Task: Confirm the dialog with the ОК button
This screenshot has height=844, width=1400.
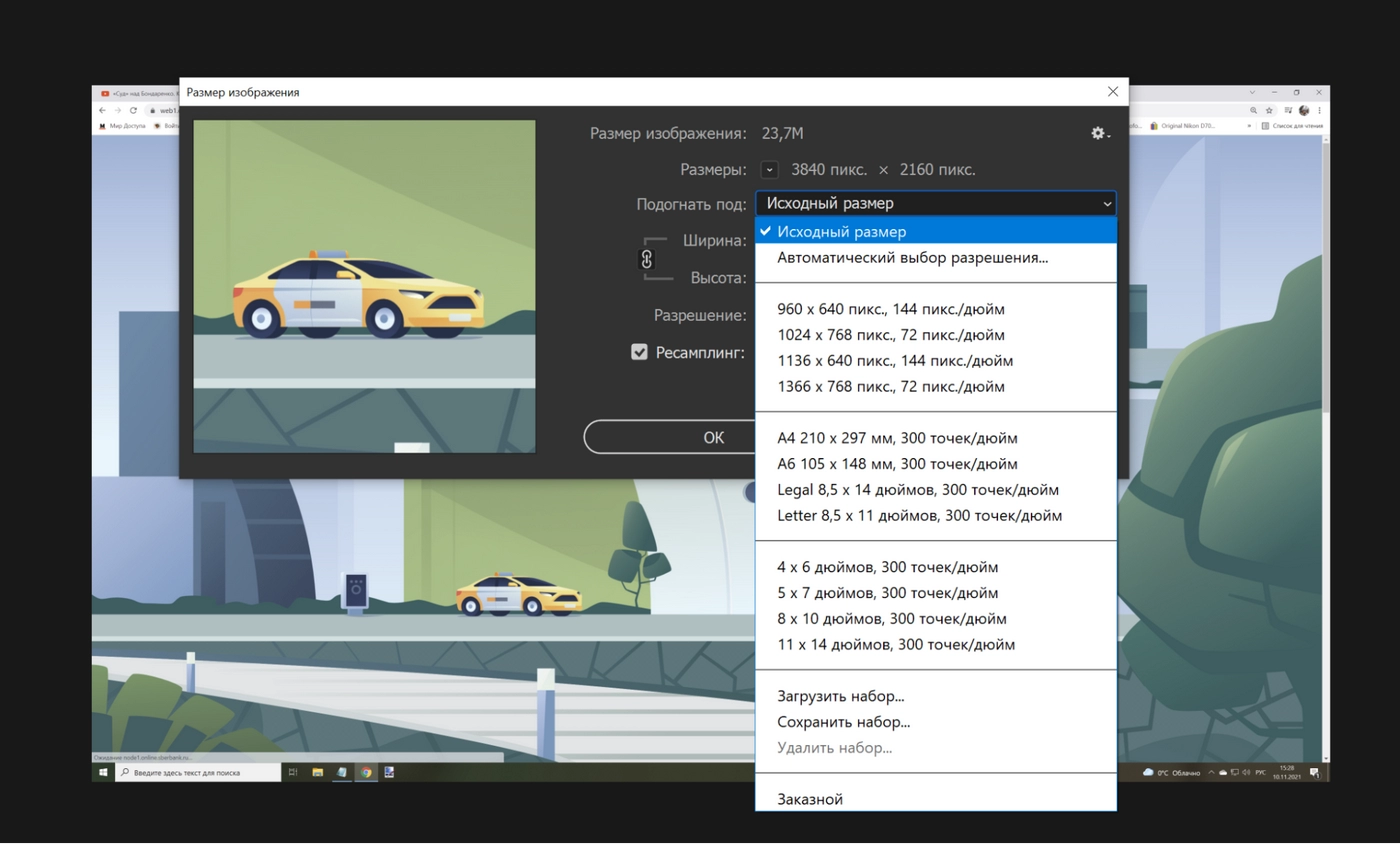Action: pyautogui.click(x=669, y=437)
